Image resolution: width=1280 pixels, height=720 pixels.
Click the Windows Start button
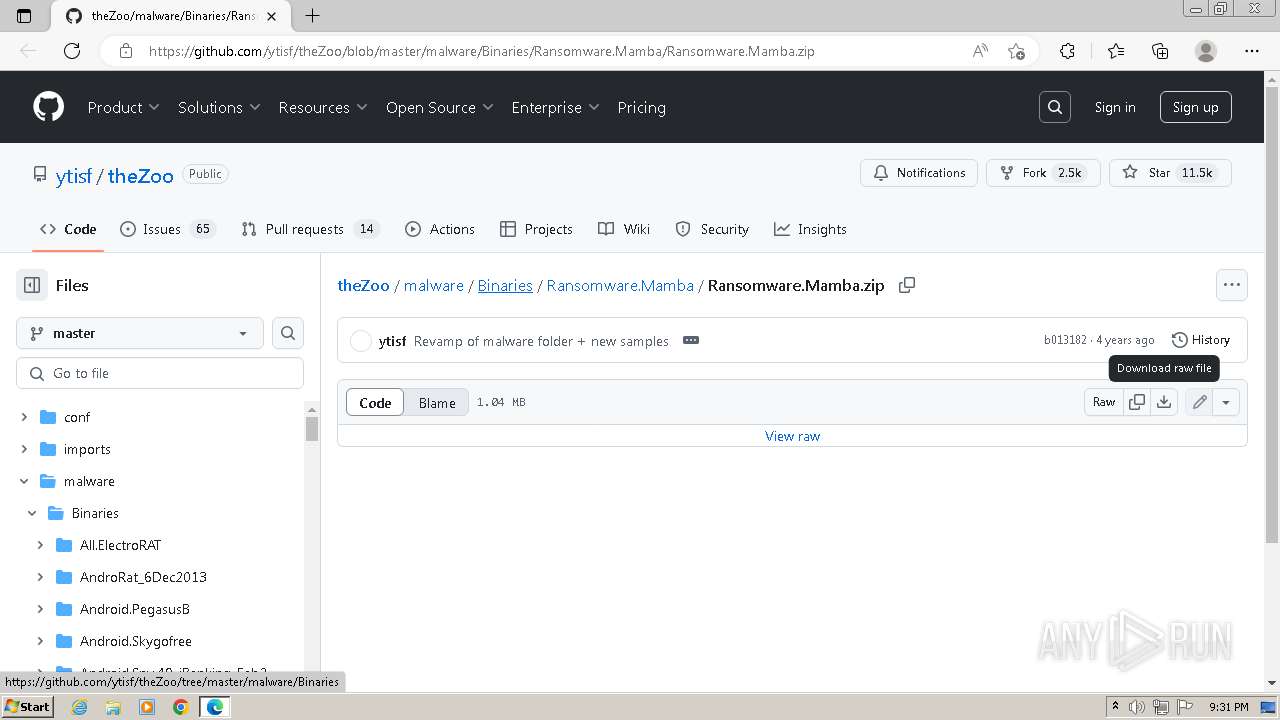click(27, 707)
